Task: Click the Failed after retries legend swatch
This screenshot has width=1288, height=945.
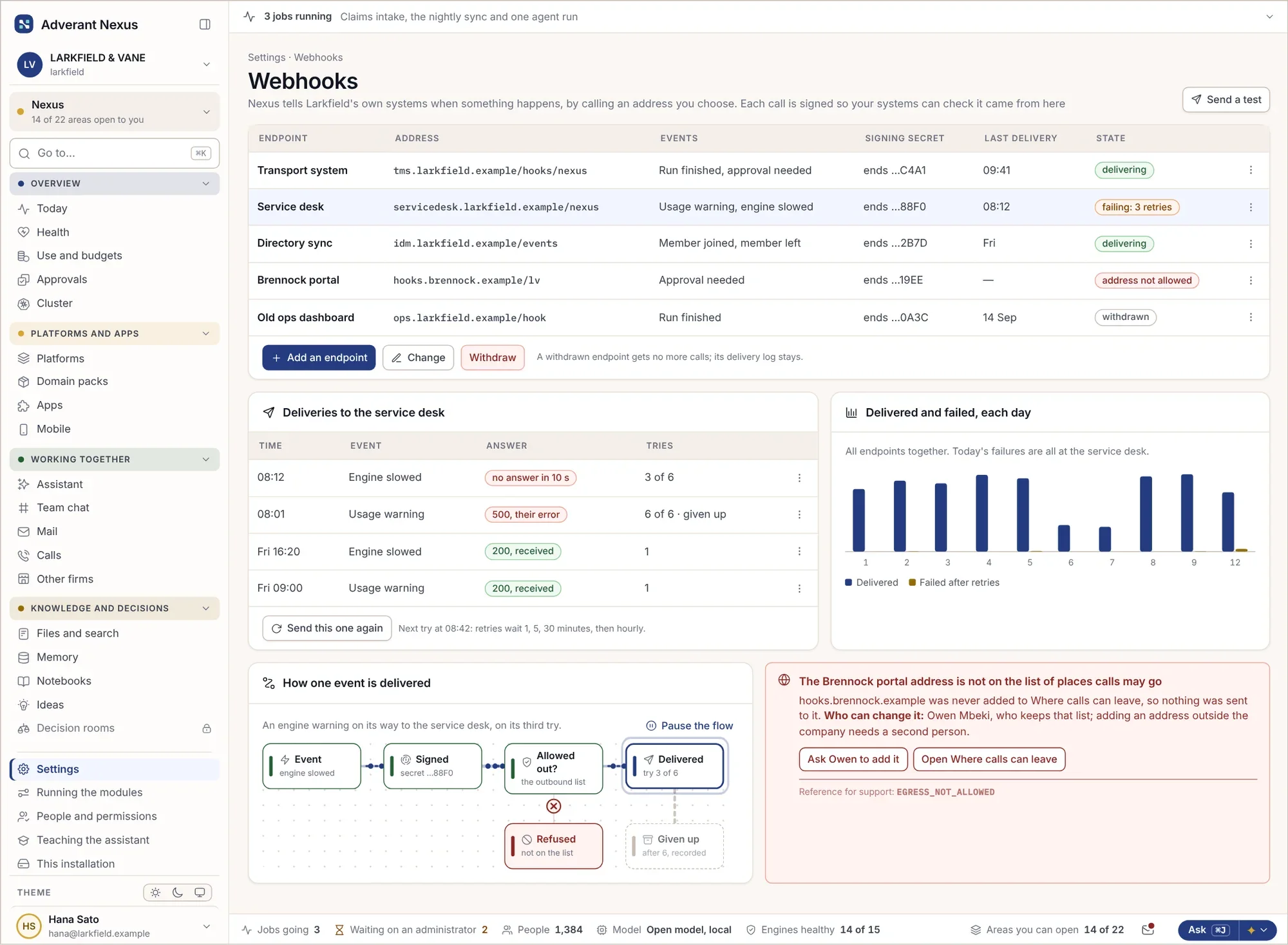Action: coord(912,583)
